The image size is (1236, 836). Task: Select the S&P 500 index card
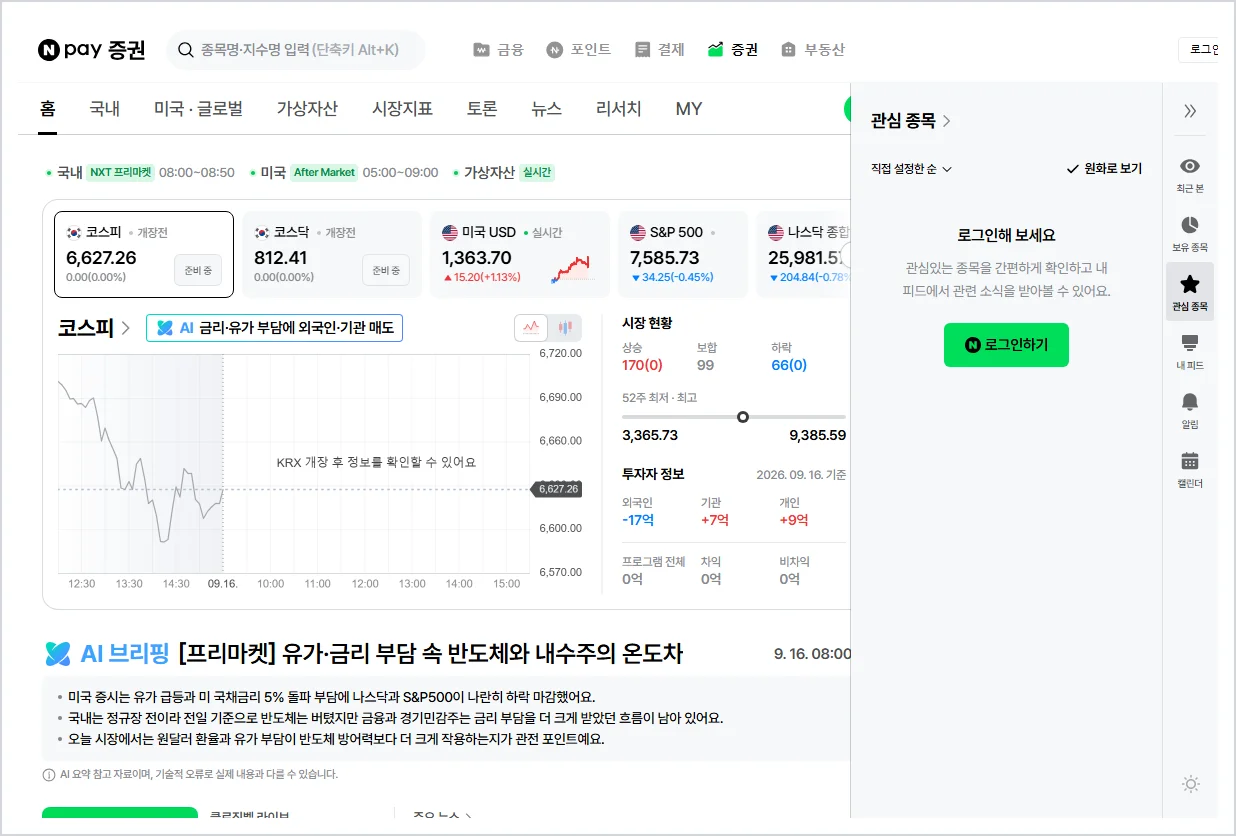pyautogui.click(x=682, y=254)
